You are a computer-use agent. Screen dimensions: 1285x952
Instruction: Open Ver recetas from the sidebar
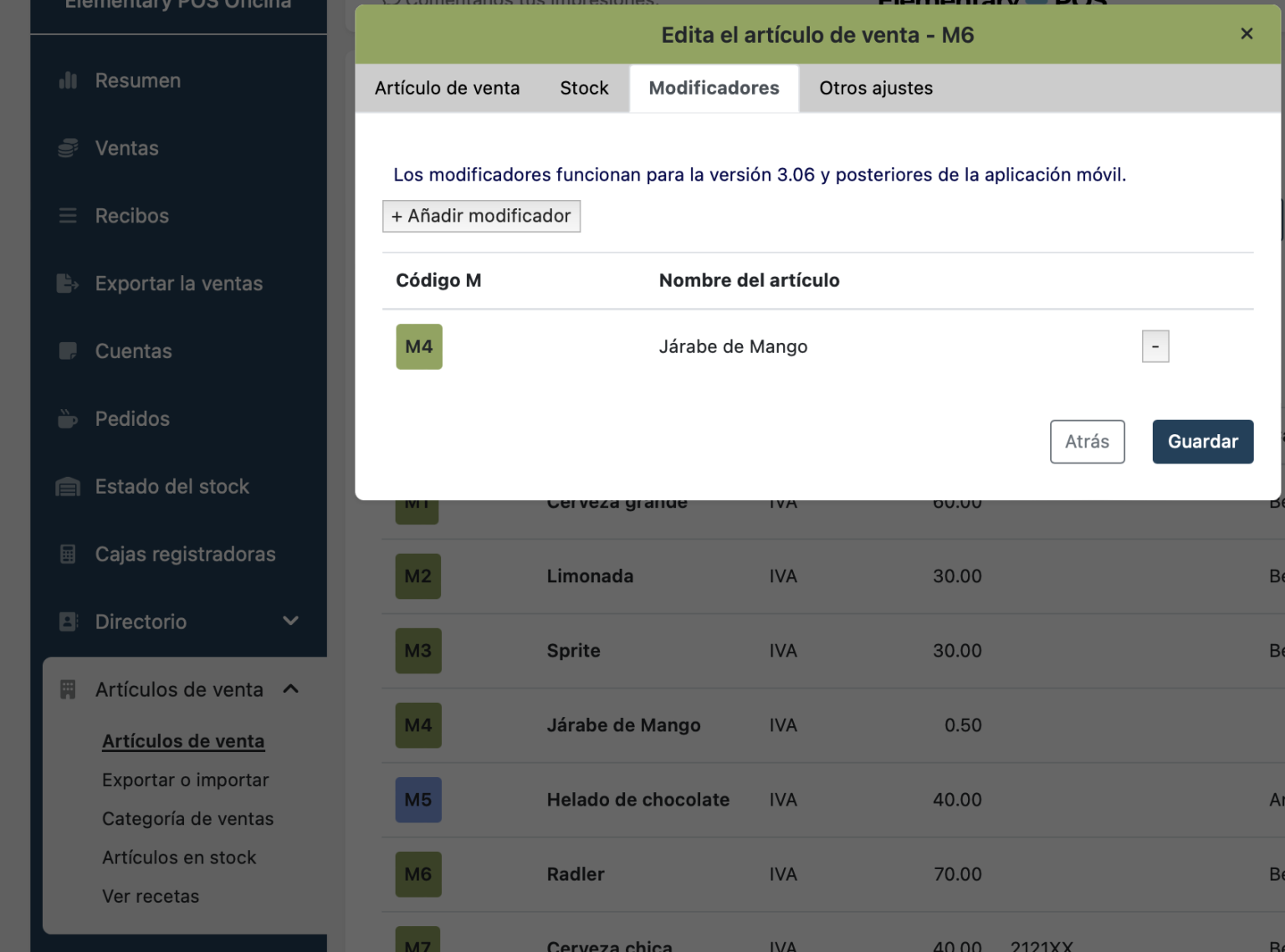coord(151,896)
